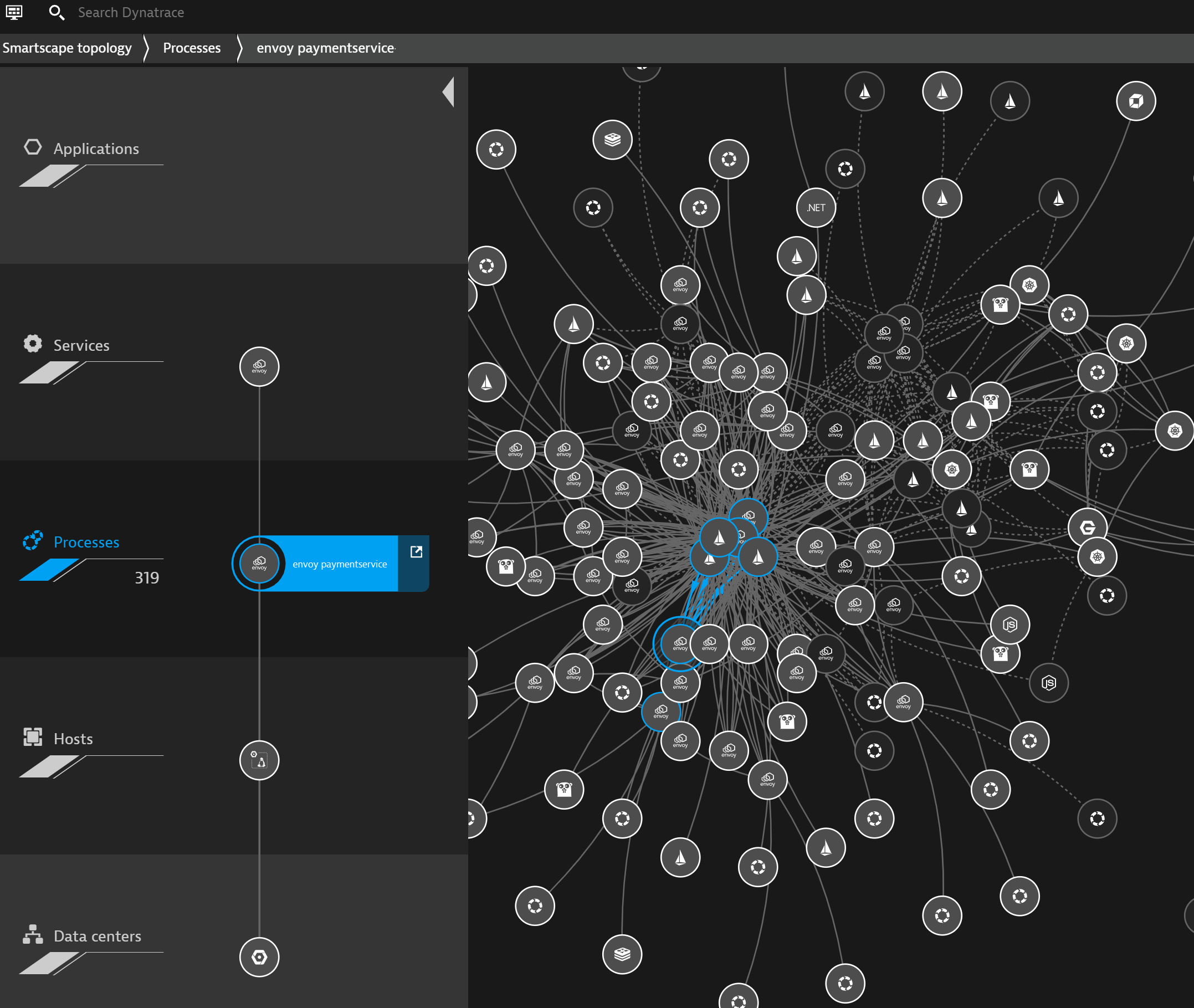Switch to the Applications layer
The height and width of the screenshot is (1008, 1194).
click(x=96, y=149)
